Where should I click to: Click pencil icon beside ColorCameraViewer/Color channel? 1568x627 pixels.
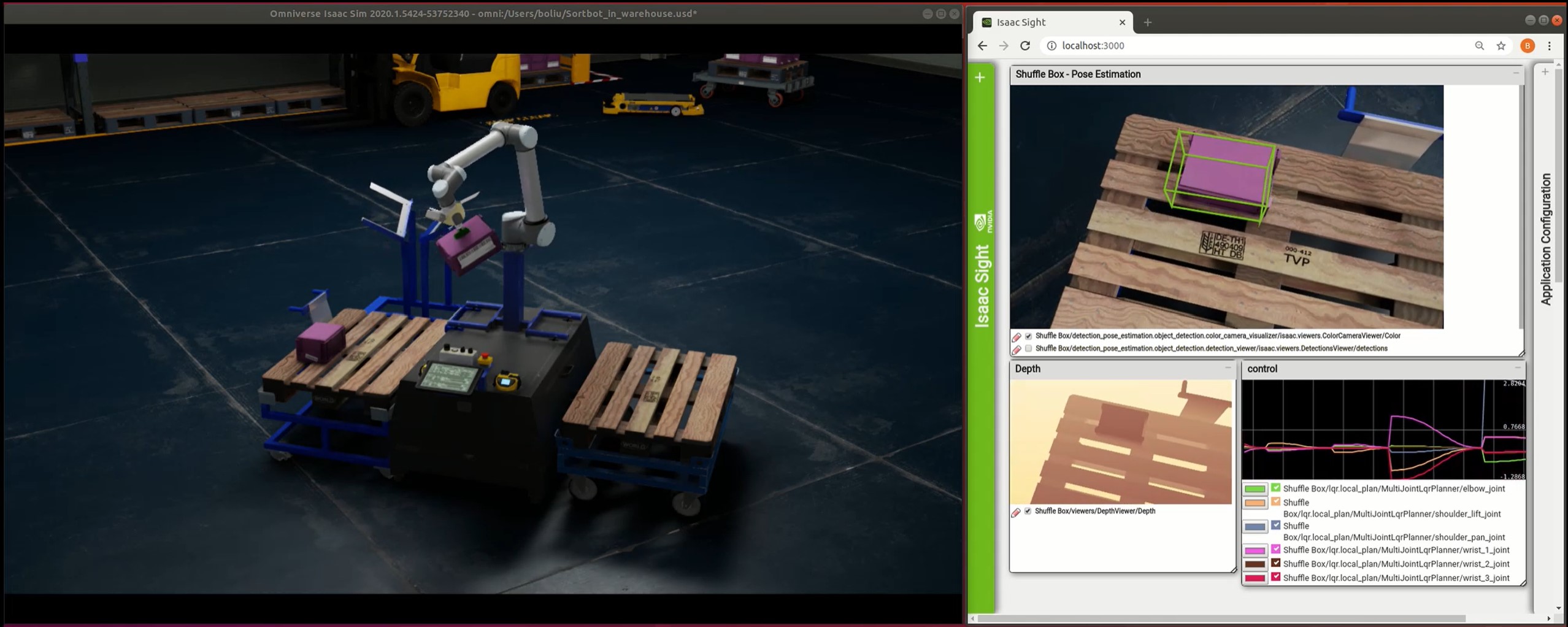pos(1017,337)
